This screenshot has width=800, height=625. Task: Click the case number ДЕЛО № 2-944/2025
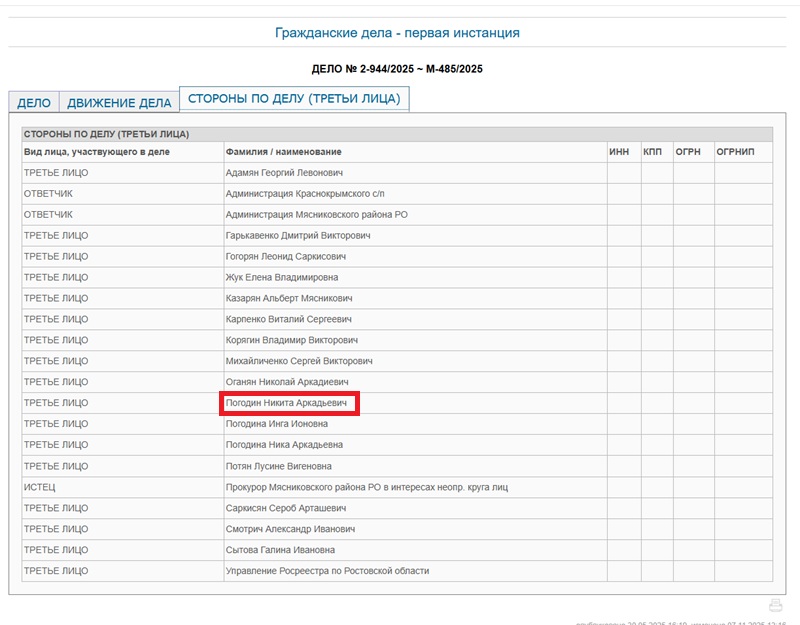pyautogui.click(x=397, y=69)
